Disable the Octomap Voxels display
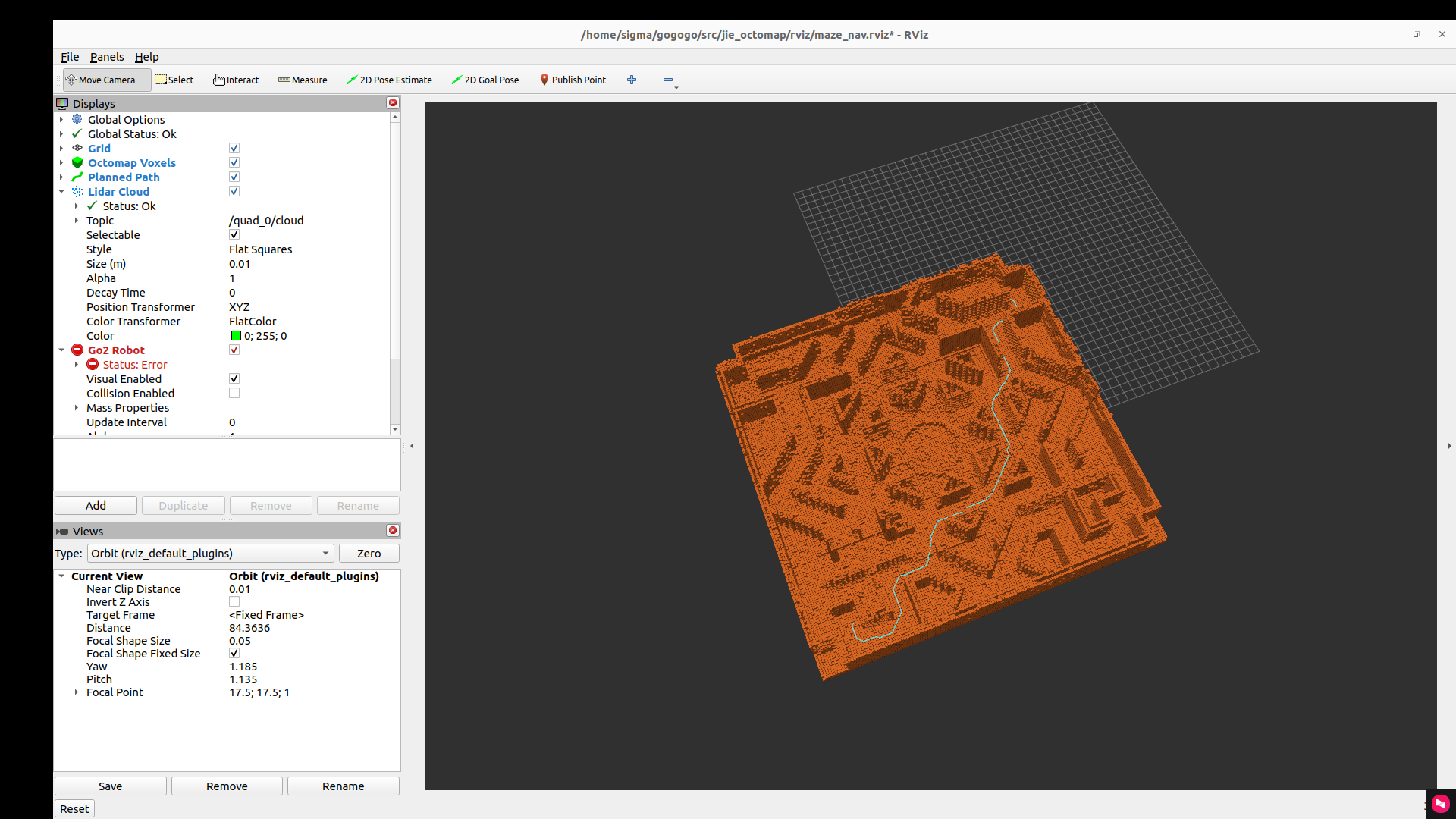This screenshot has width=1456, height=819. pos(234,162)
